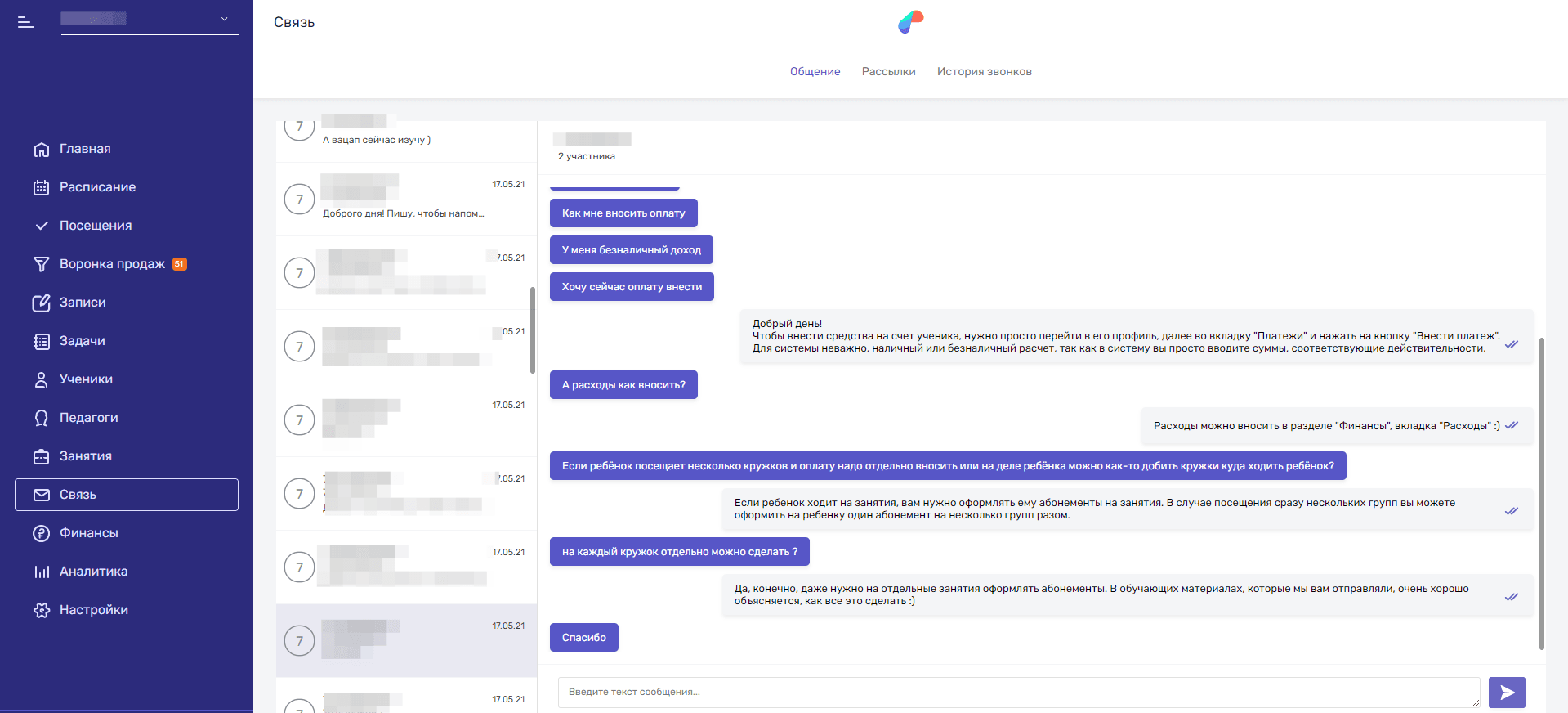Image resolution: width=1568 pixels, height=713 pixels.
Task: Click the message text input field
Action: tap(1017, 692)
